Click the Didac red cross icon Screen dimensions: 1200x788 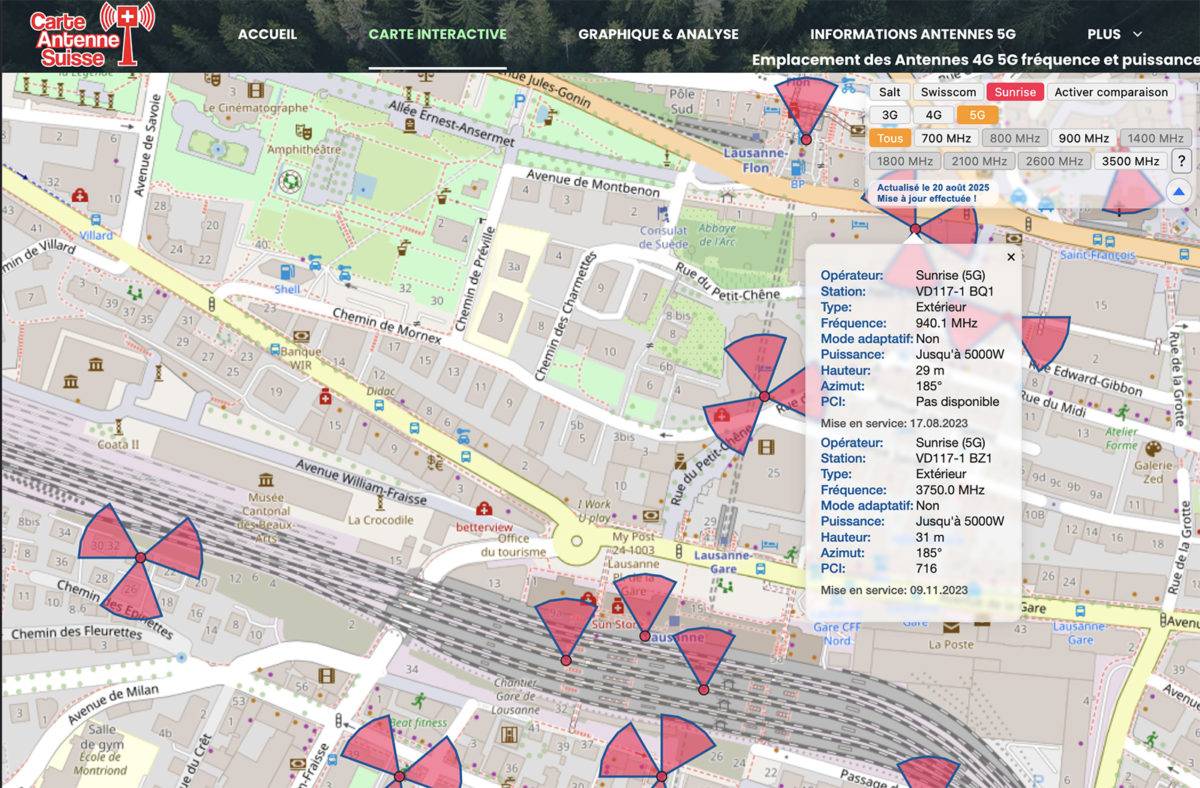[x=325, y=398]
